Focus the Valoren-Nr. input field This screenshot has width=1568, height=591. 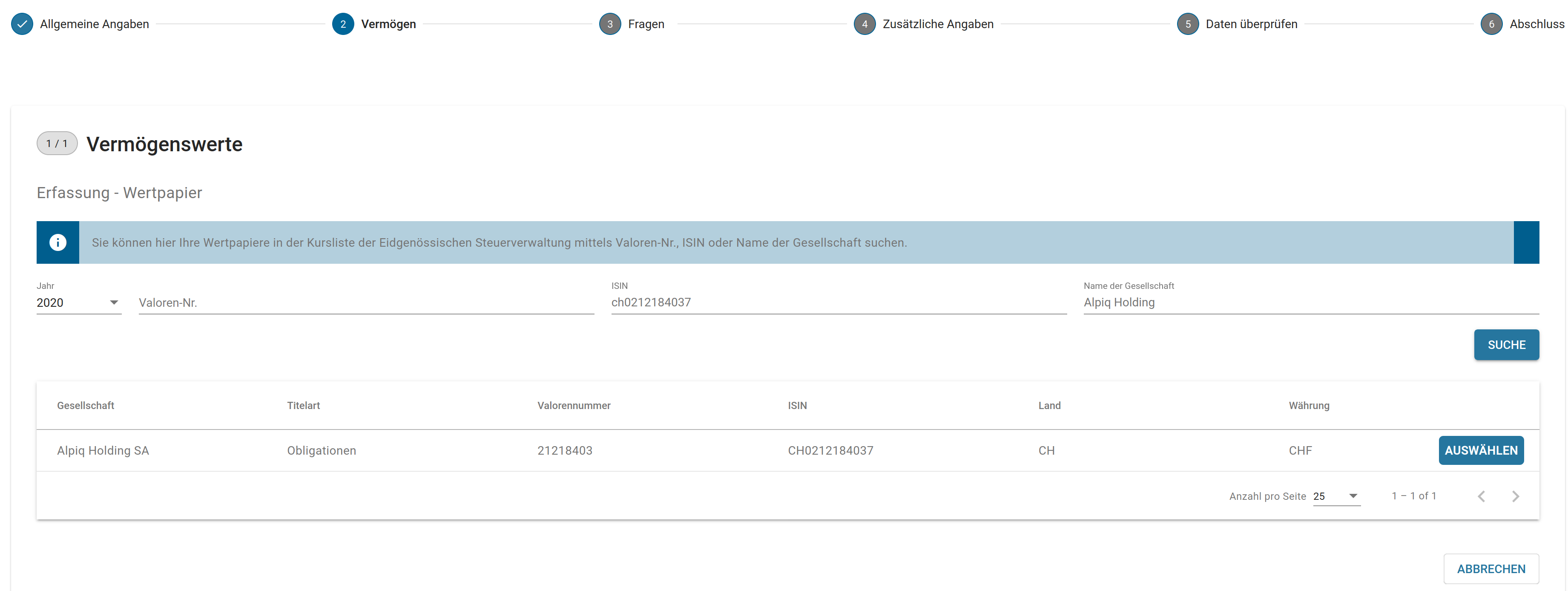(366, 303)
